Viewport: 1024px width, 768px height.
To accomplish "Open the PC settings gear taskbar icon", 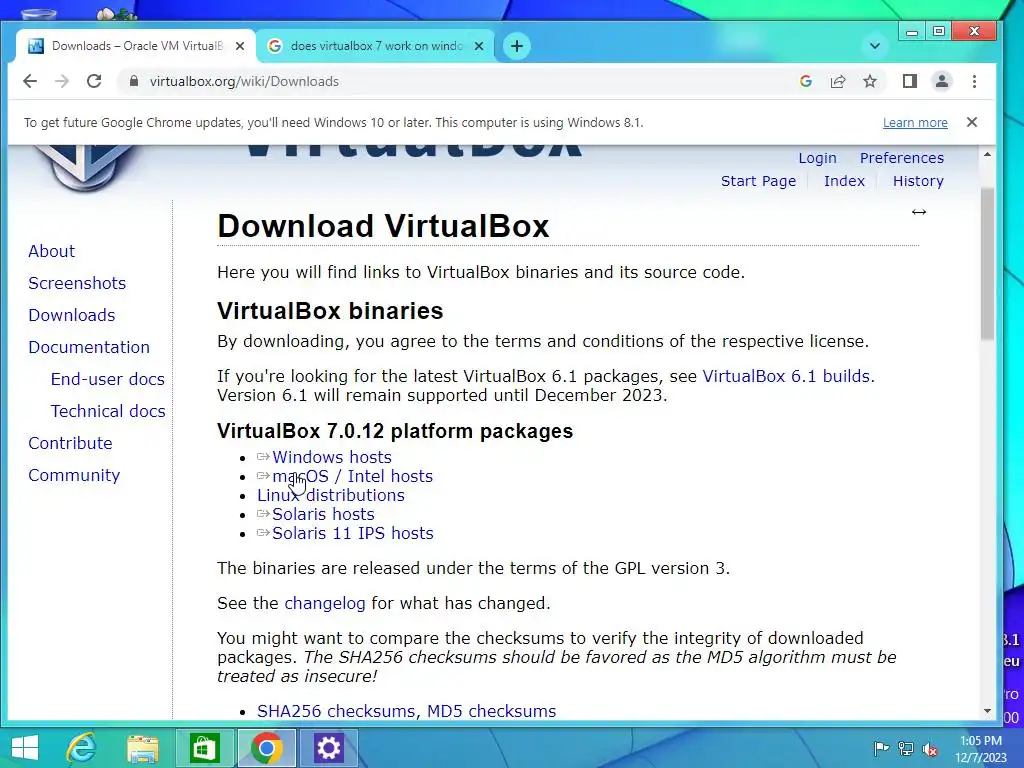I will [x=328, y=748].
